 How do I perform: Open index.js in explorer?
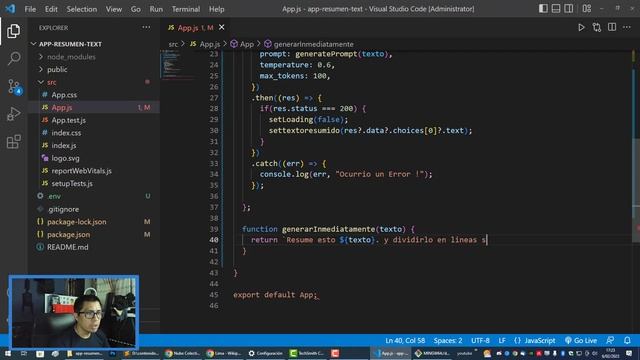click(94, 145)
